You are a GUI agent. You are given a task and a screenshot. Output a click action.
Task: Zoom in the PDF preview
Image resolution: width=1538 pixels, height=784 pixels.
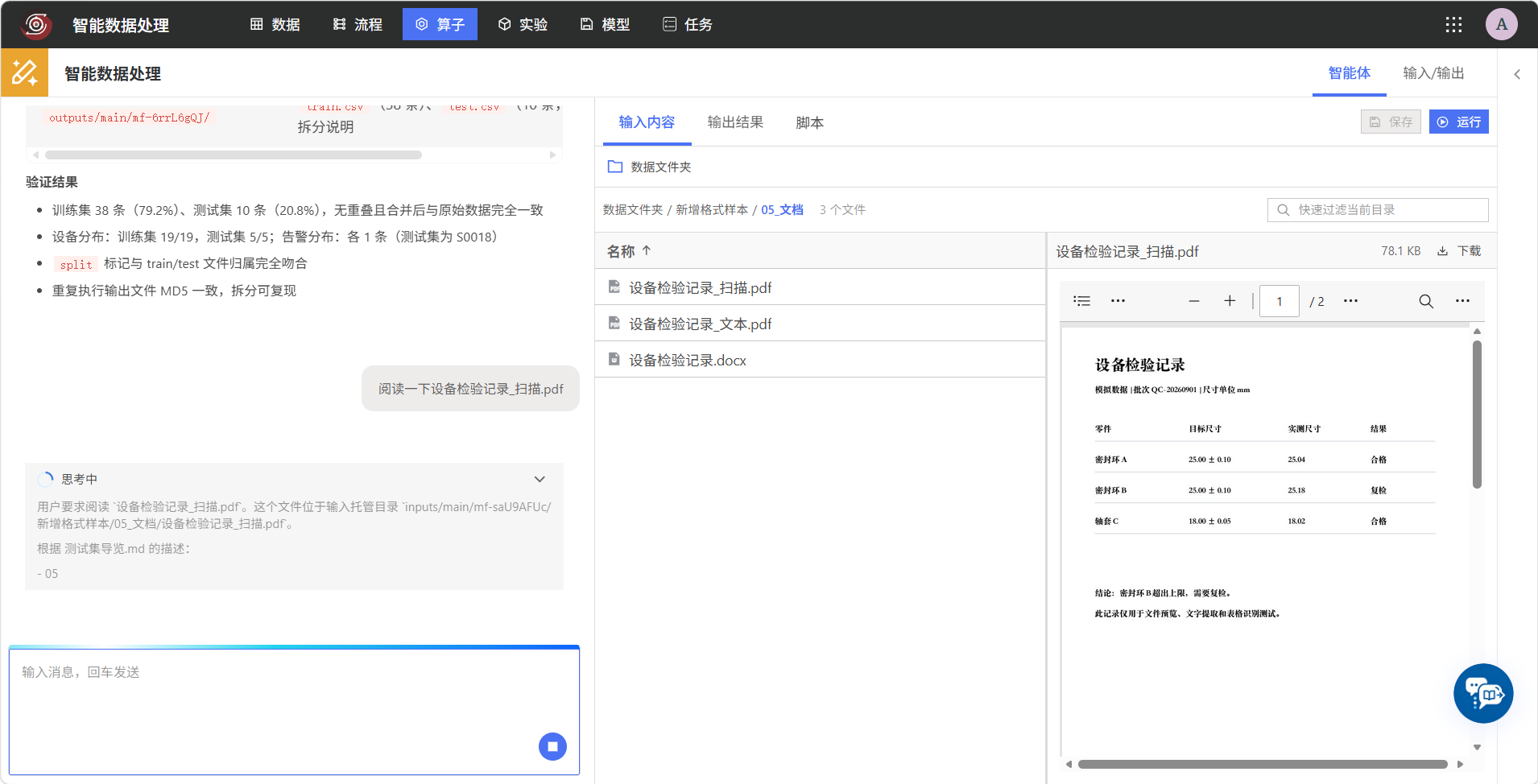pos(1230,301)
